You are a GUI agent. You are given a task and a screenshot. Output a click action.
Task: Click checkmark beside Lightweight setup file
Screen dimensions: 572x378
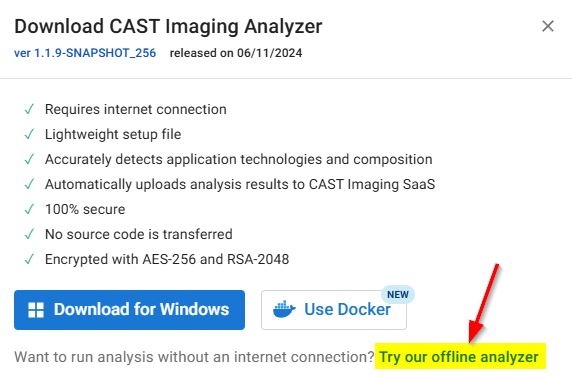coord(29,134)
